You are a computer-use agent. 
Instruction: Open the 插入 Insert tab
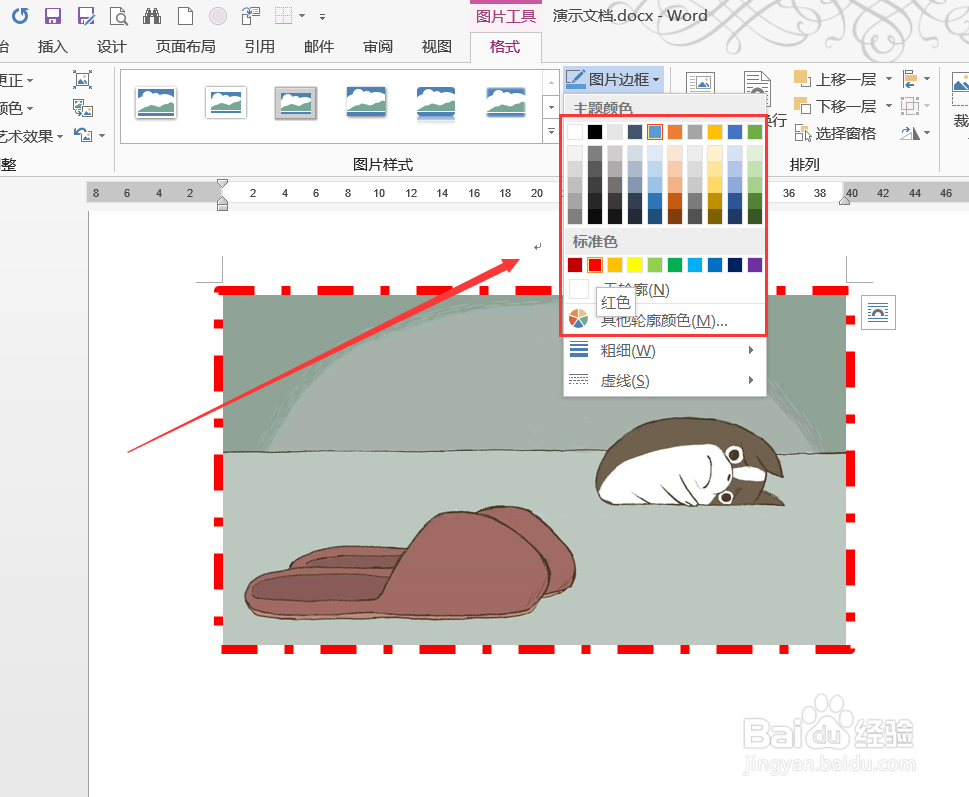tap(53, 47)
